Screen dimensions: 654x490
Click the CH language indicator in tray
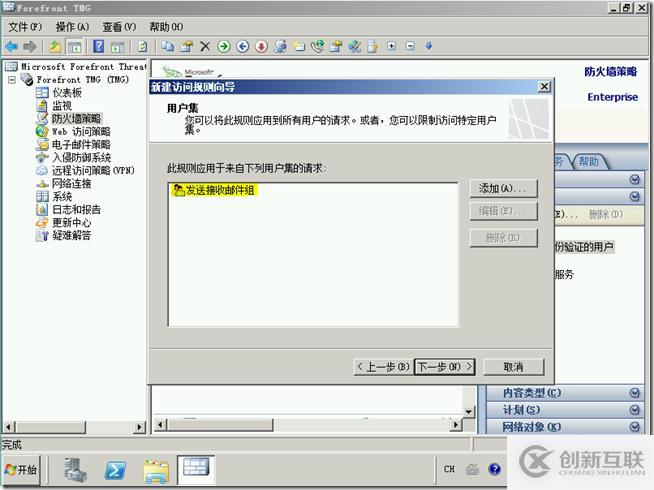tap(449, 469)
